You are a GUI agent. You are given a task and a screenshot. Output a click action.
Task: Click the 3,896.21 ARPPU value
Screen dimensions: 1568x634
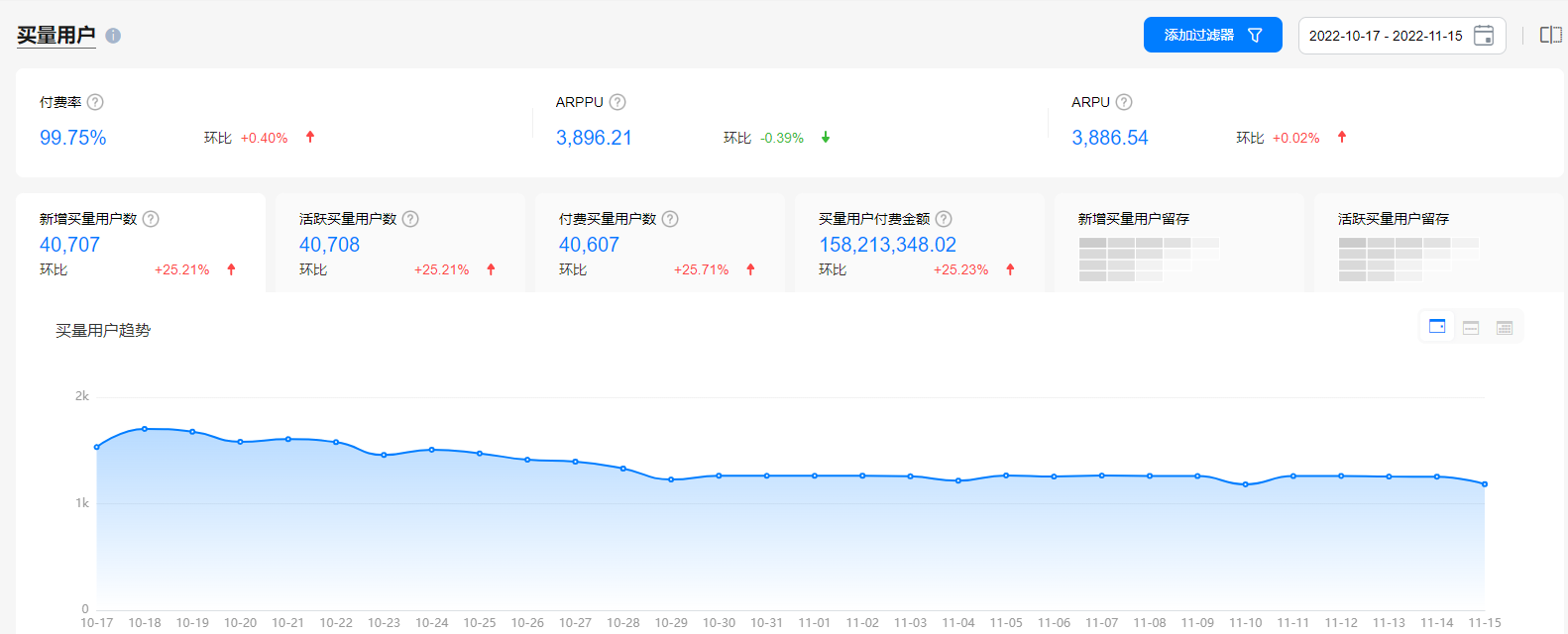click(594, 138)
